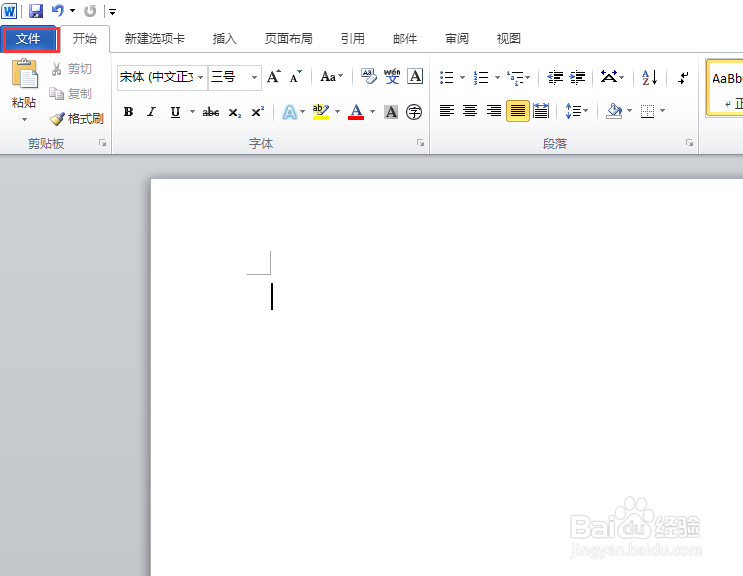Click the Undo arrow icon

click(x=58, y=10)
